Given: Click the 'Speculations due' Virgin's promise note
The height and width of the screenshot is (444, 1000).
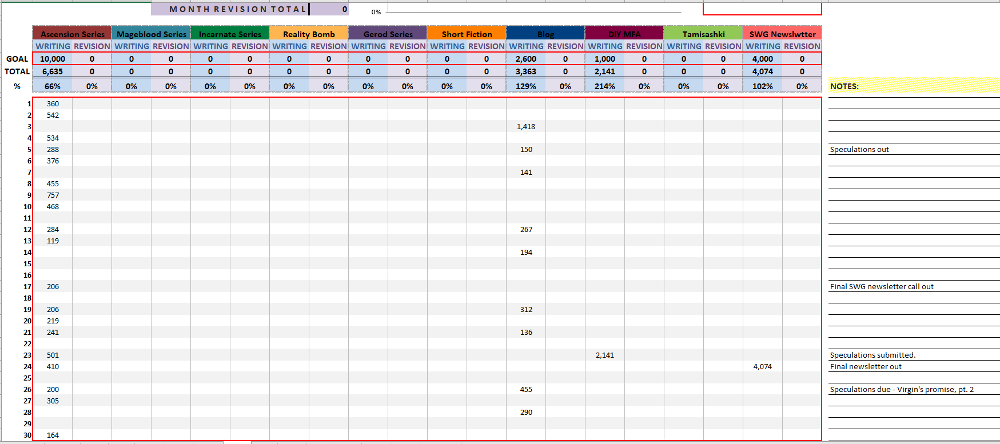Looking at the screenshot, I should [x=901, y=389].
